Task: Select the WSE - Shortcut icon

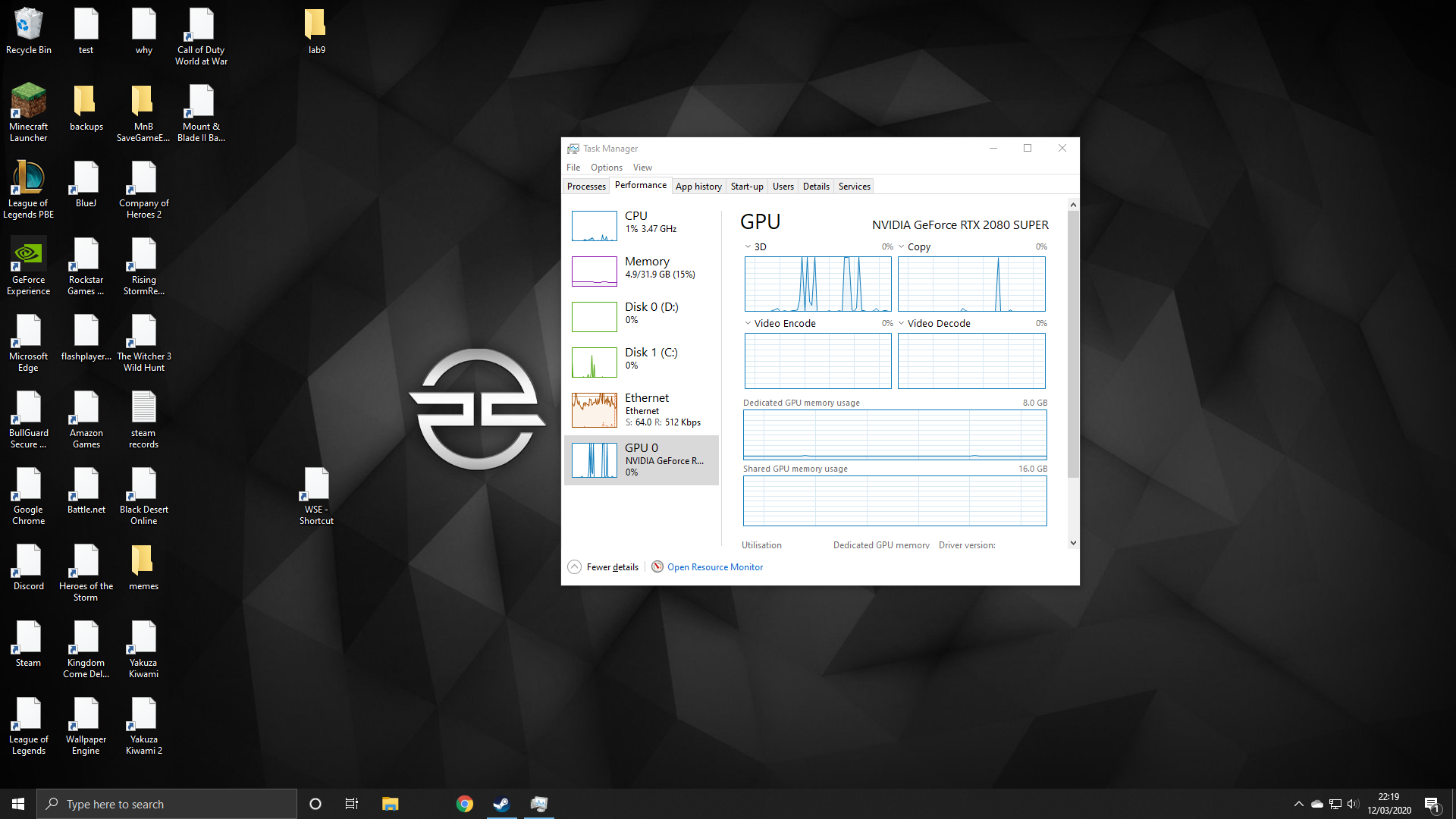Action: 316,497
